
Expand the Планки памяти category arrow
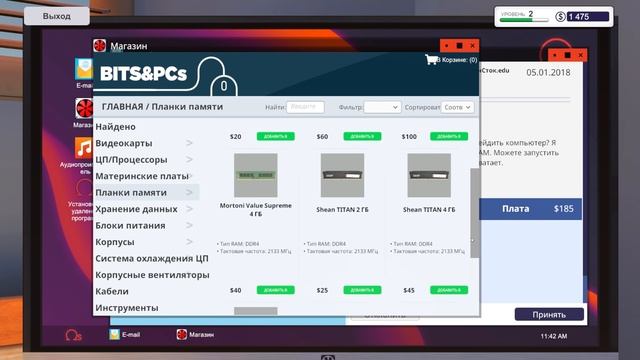[189, 193]
